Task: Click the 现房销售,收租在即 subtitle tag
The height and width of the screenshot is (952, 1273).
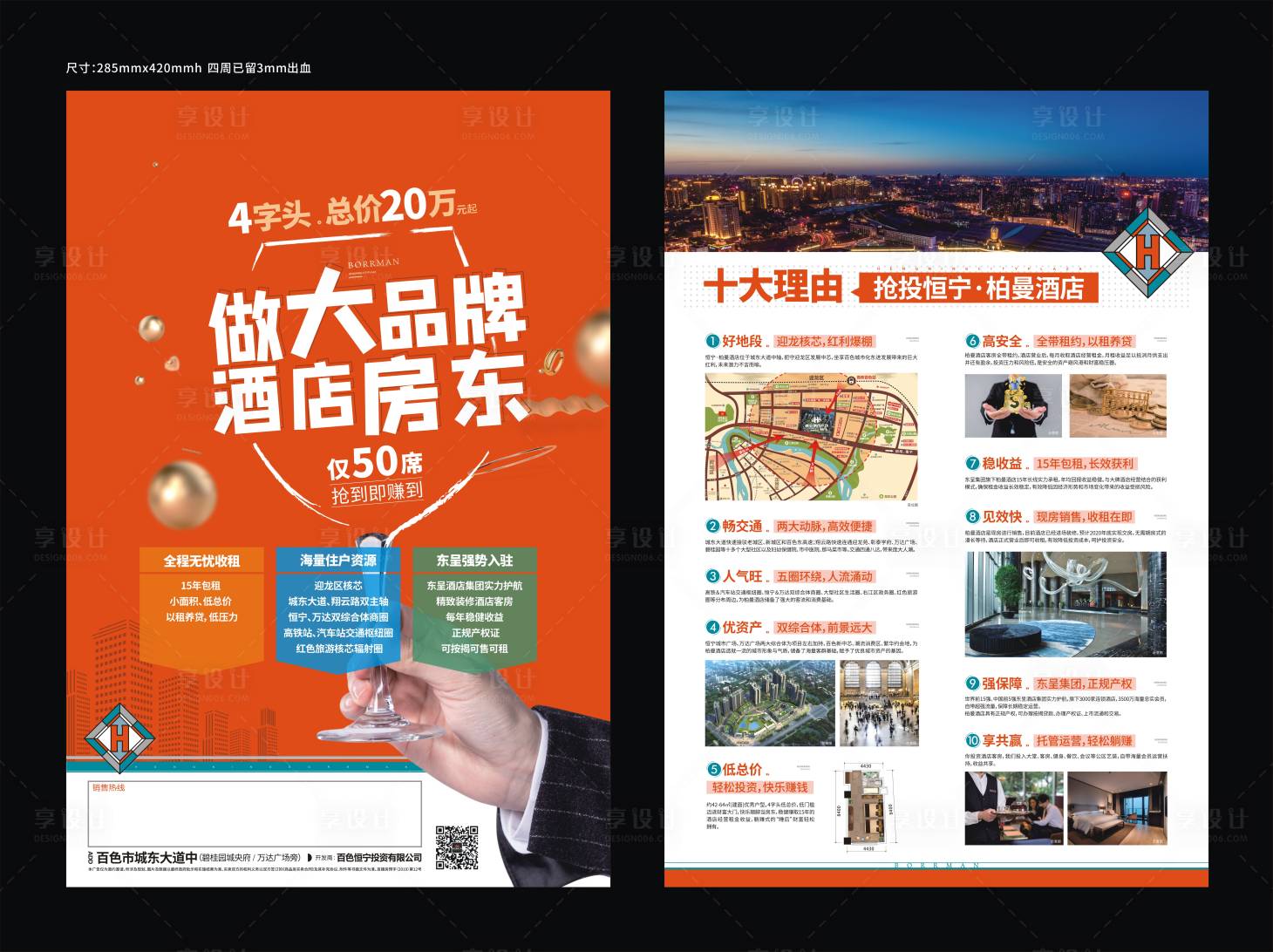Action: (x=1084, y=516)
